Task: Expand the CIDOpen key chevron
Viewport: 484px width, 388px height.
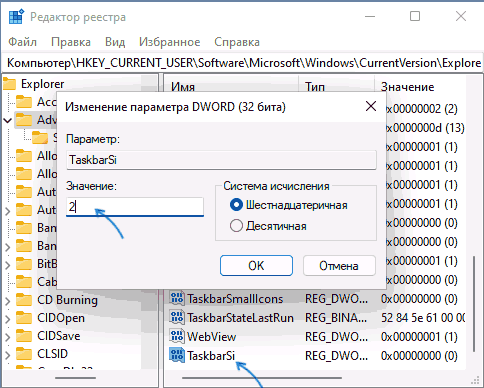Action: pyautogui.click(x=7, y=319)
